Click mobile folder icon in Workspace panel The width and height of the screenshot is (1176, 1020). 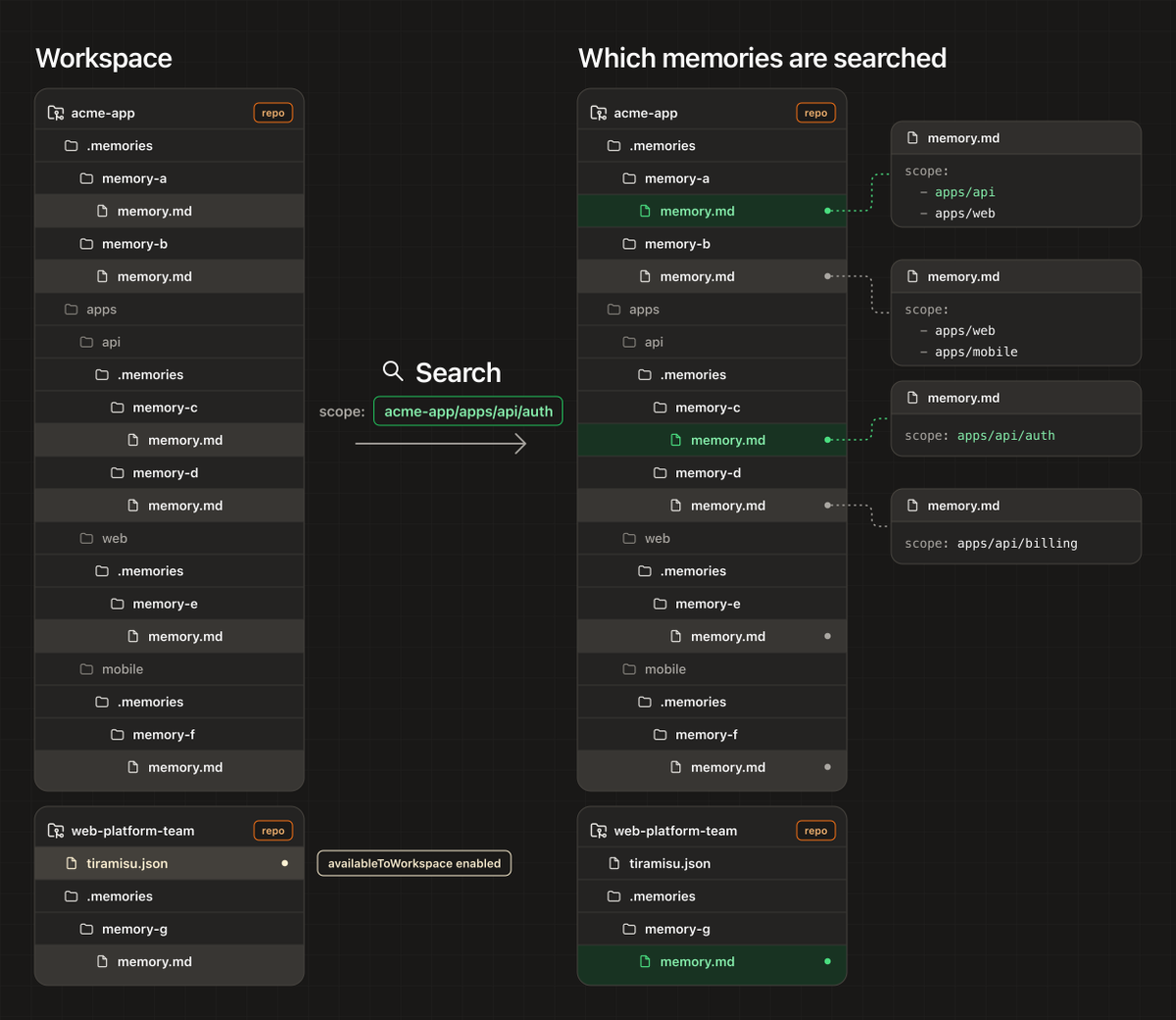click(x=86, y=669)
